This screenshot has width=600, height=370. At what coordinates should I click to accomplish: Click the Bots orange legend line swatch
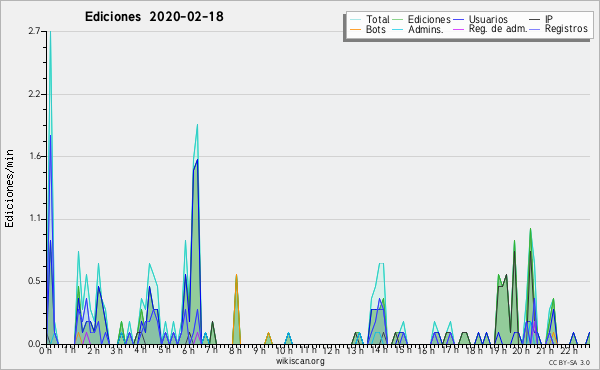pos(355,29)
